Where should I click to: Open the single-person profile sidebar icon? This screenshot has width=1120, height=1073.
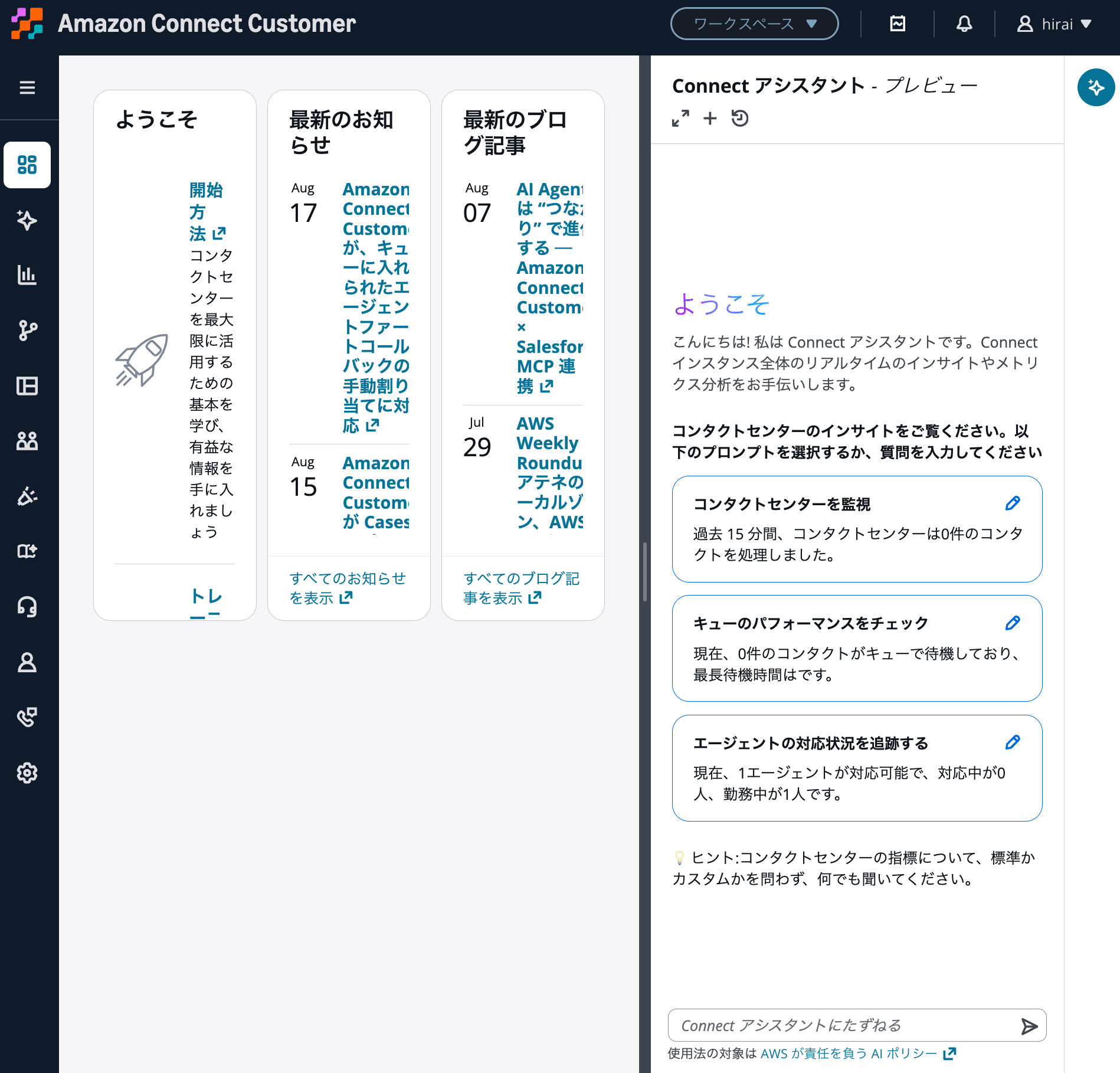(27, 662)
